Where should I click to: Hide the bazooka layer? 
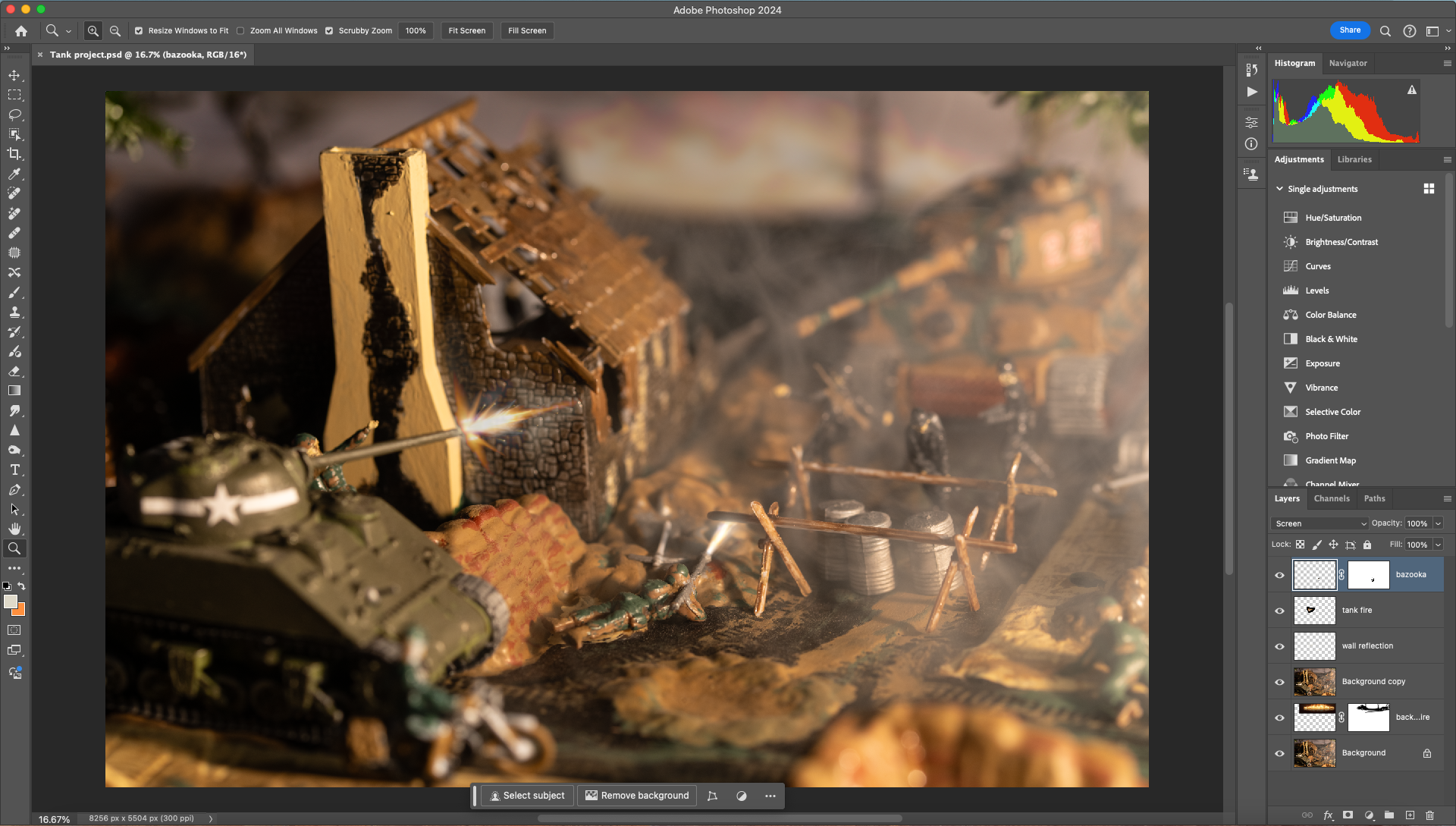coord(1279,576)
